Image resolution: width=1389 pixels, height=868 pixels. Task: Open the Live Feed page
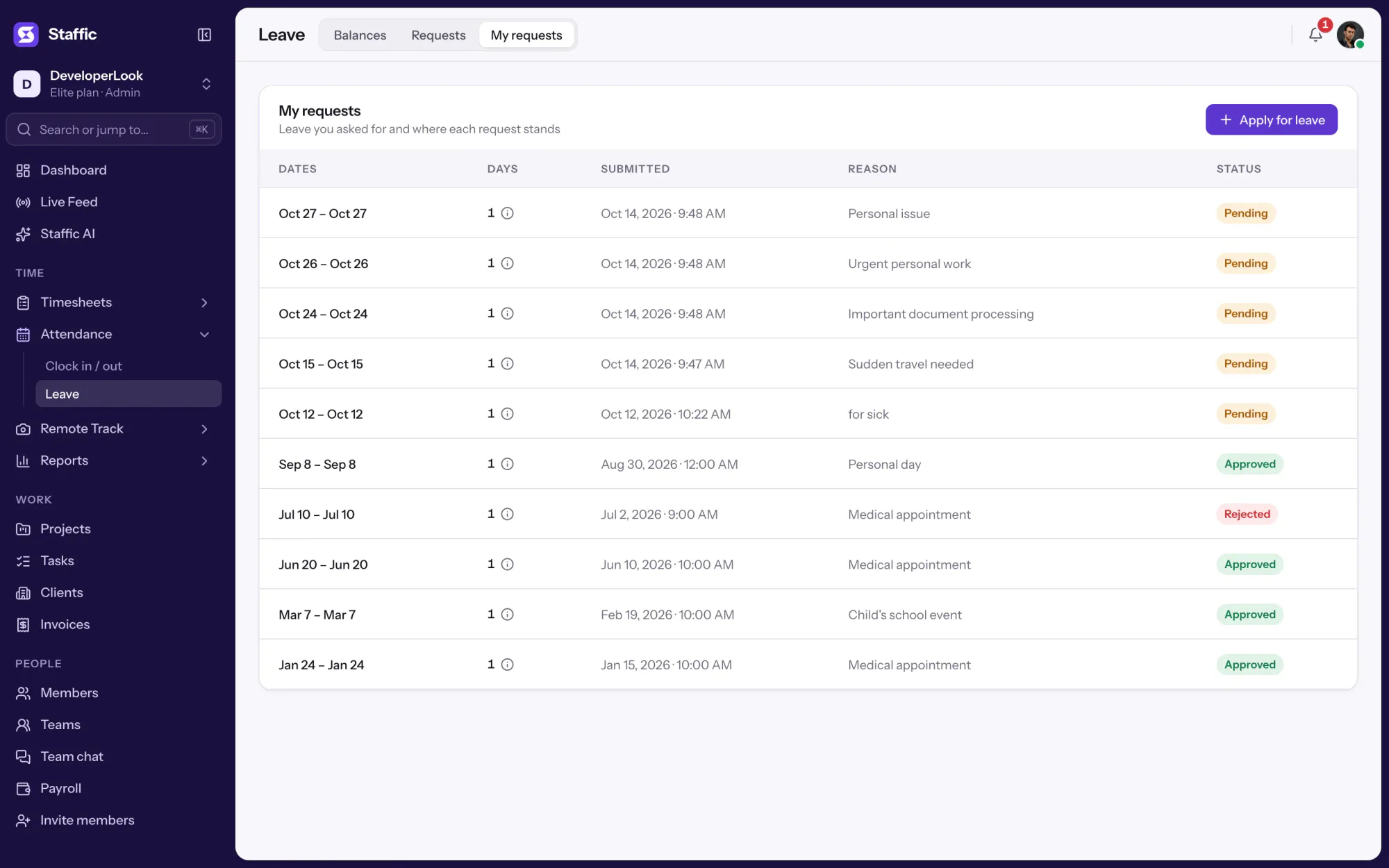(113, 202)
